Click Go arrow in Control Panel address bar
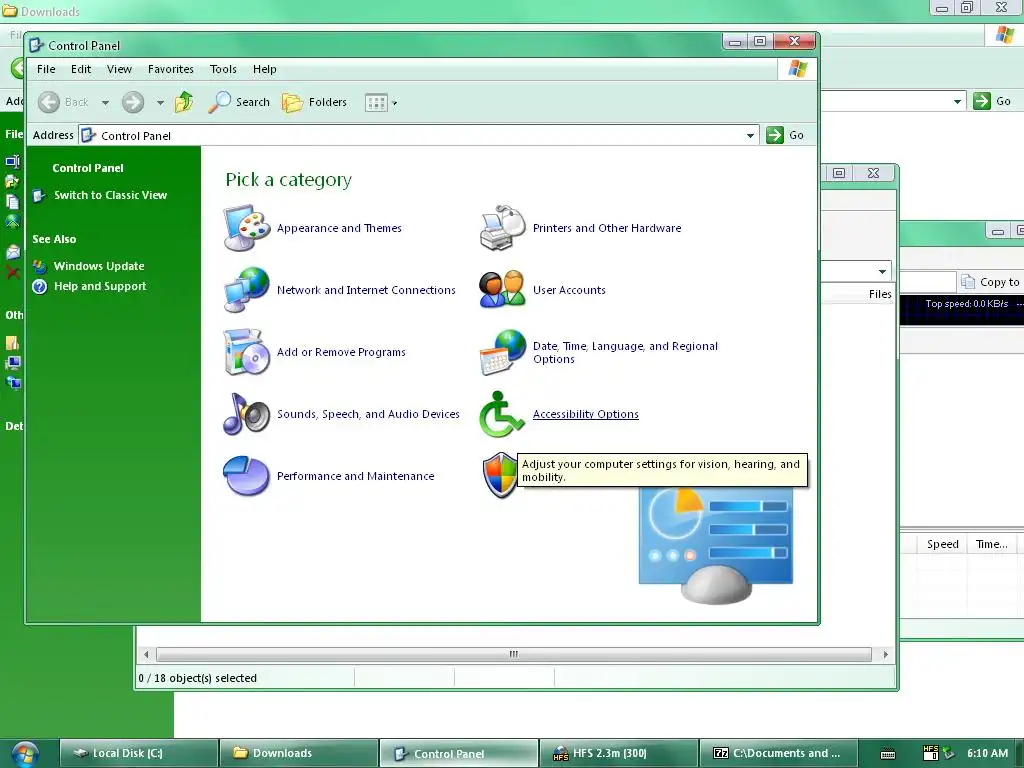This screenshot has height=768, width=1024. [775, 135]
